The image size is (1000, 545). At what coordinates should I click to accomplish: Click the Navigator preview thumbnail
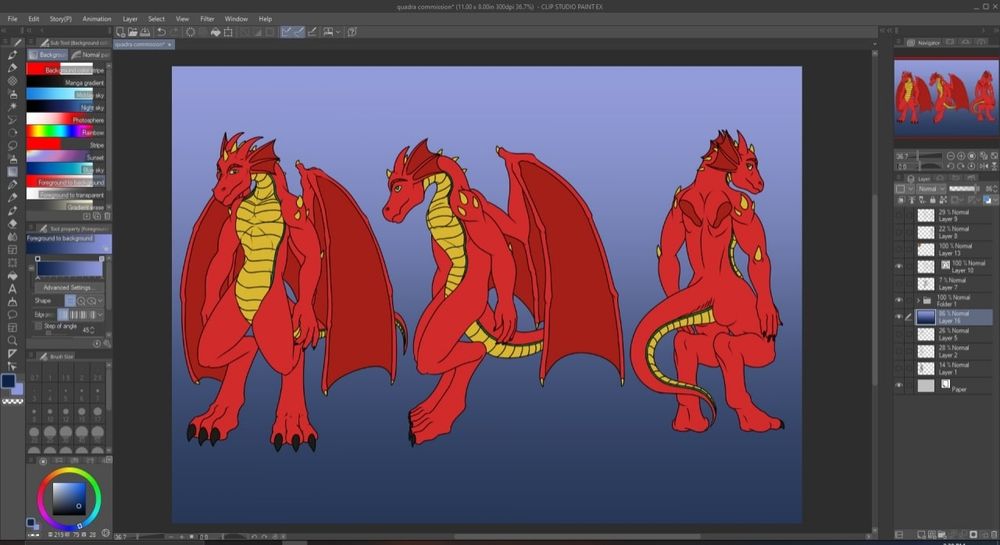pos(946,96)
